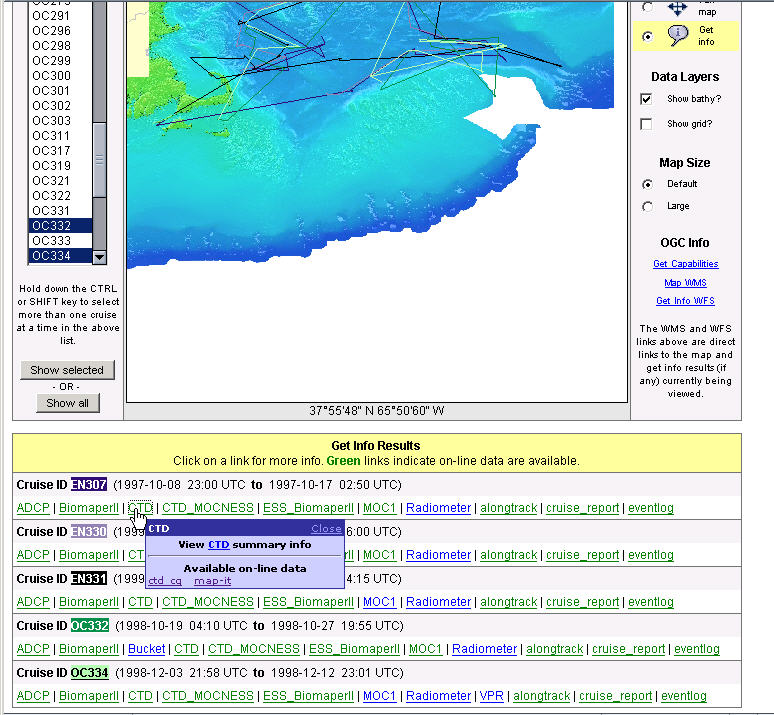Click map-it in the CTD popup
The image size is (774, 715).
(212, 581)
